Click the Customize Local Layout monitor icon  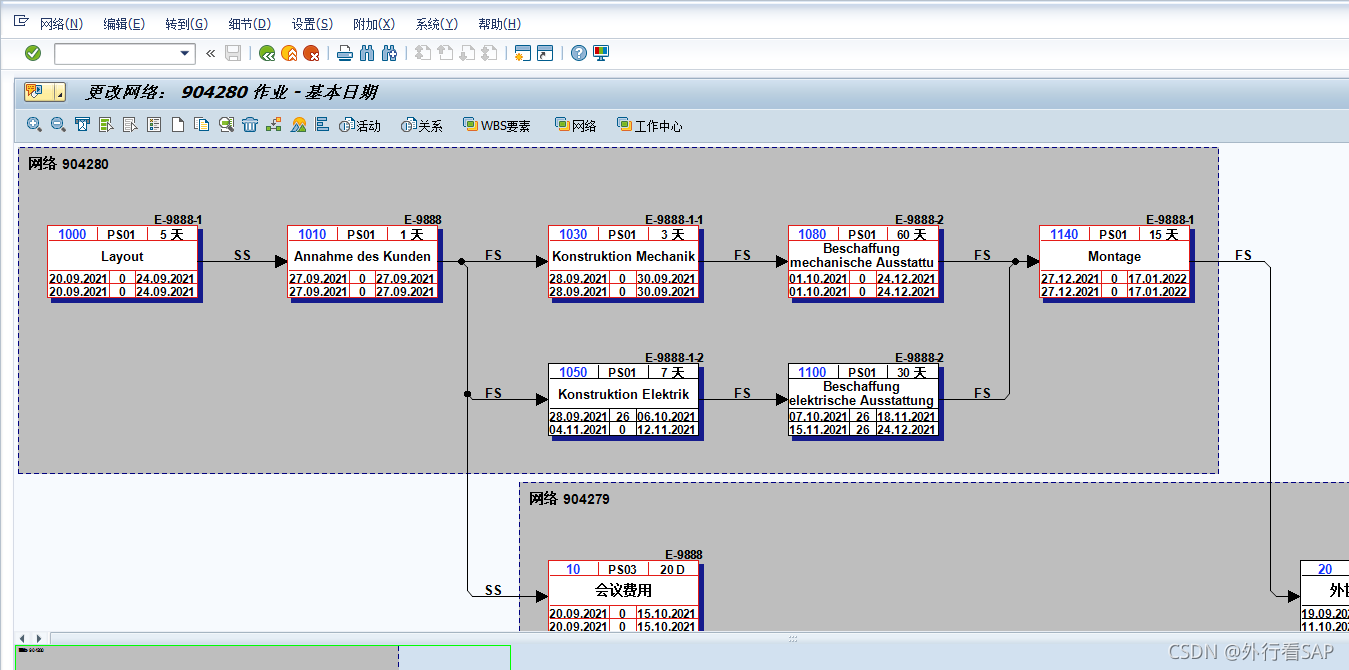click(601, 53)
